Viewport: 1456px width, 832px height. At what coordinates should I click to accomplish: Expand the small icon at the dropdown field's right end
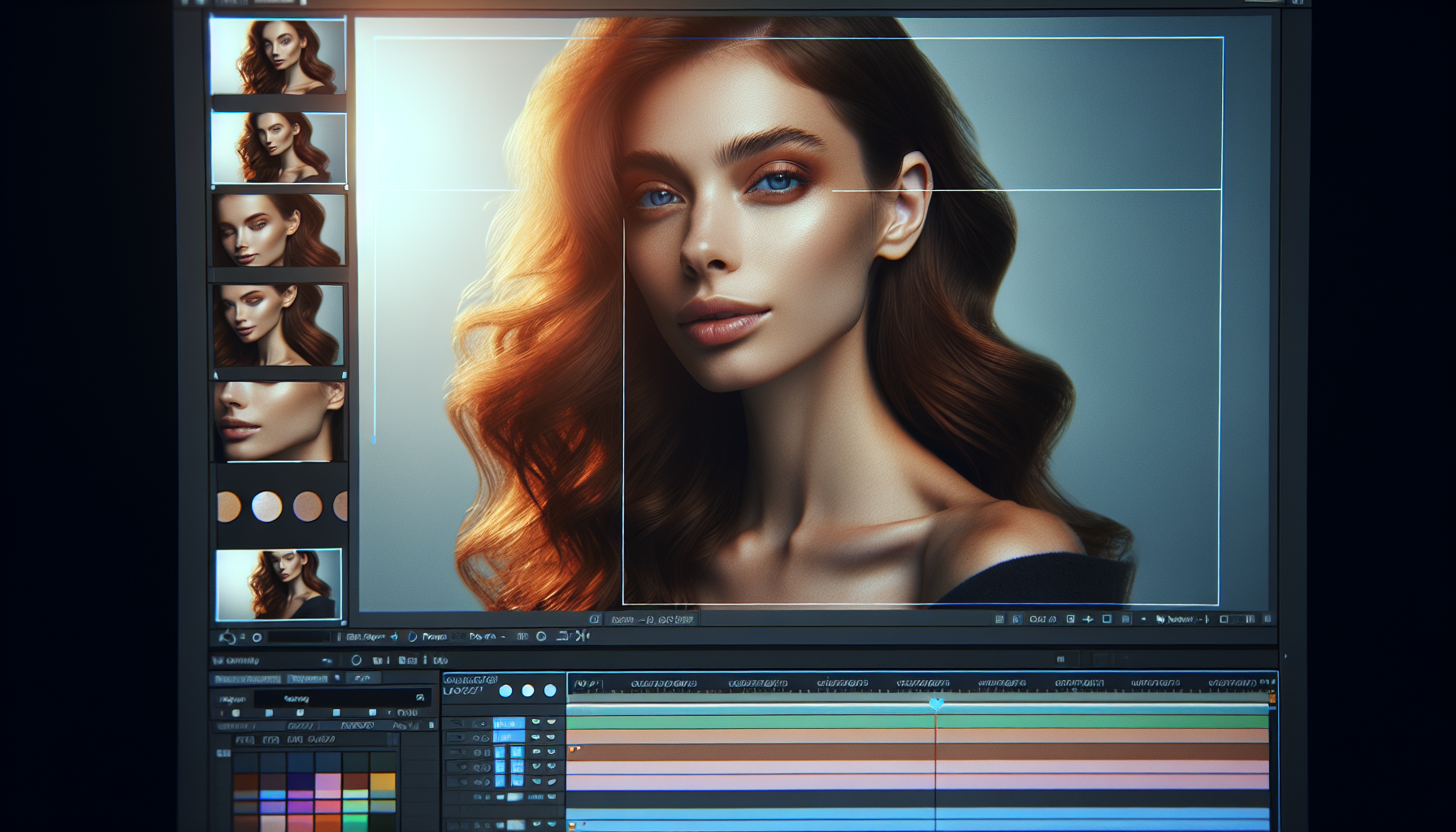[420, 698]
